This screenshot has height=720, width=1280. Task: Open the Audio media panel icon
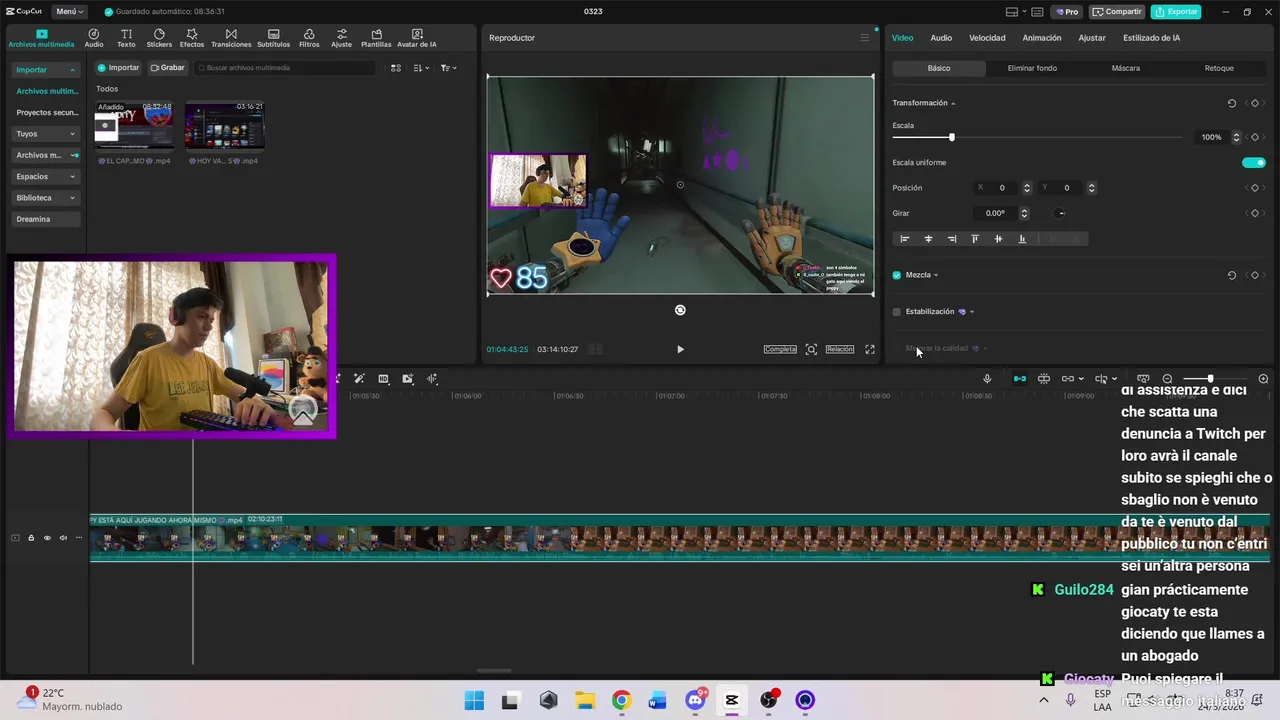pos(94,38)
